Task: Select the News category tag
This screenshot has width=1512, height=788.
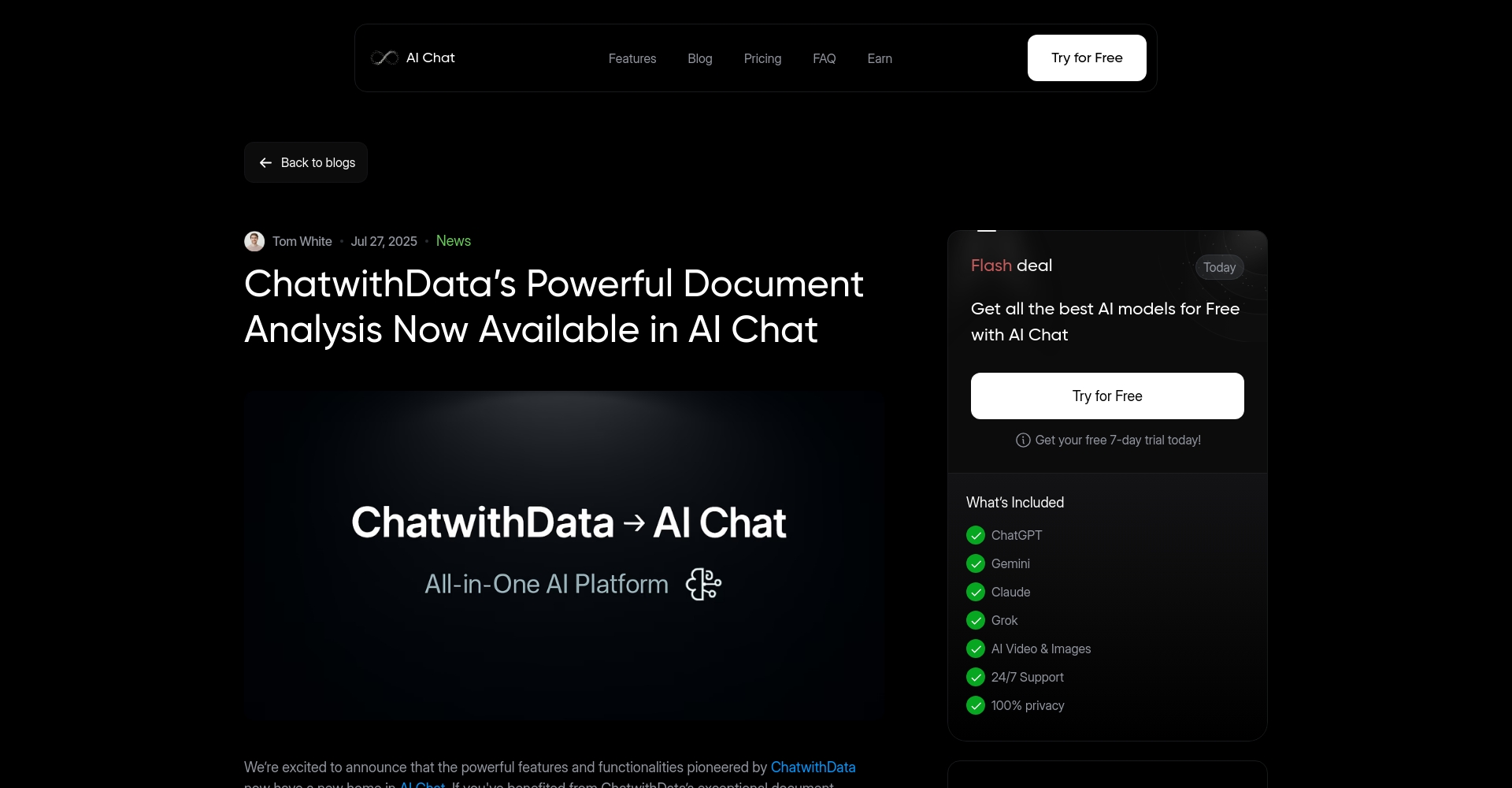Action: tap(453, 240)
